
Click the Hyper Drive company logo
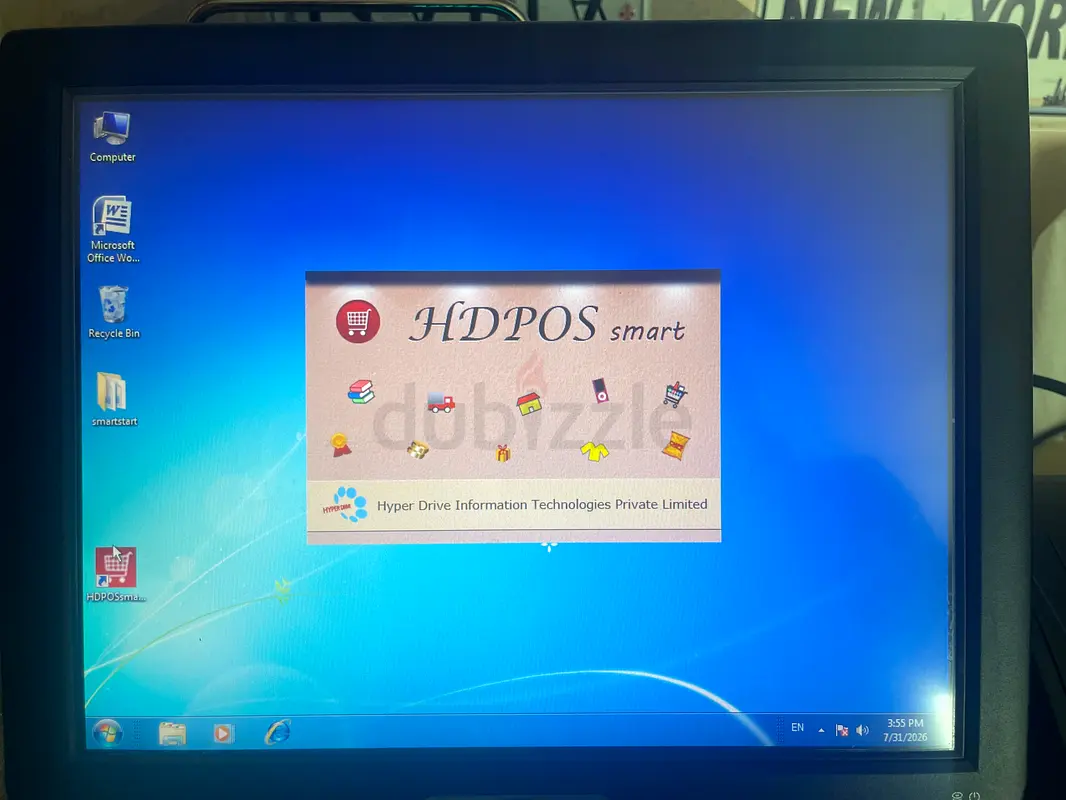coord(345,504)
